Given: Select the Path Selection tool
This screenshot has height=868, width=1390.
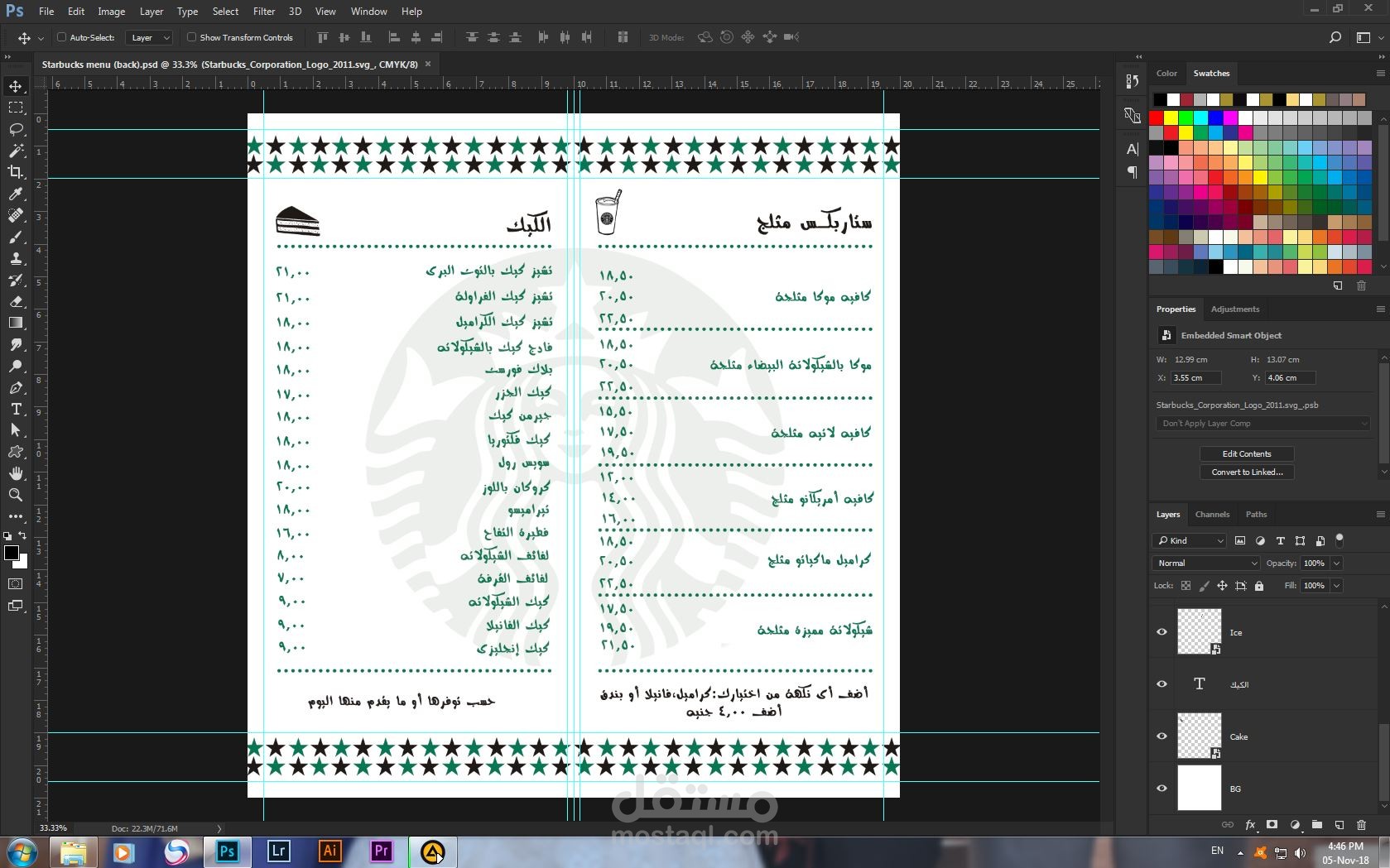Looking at the screenshot, I should click(16, 430).
